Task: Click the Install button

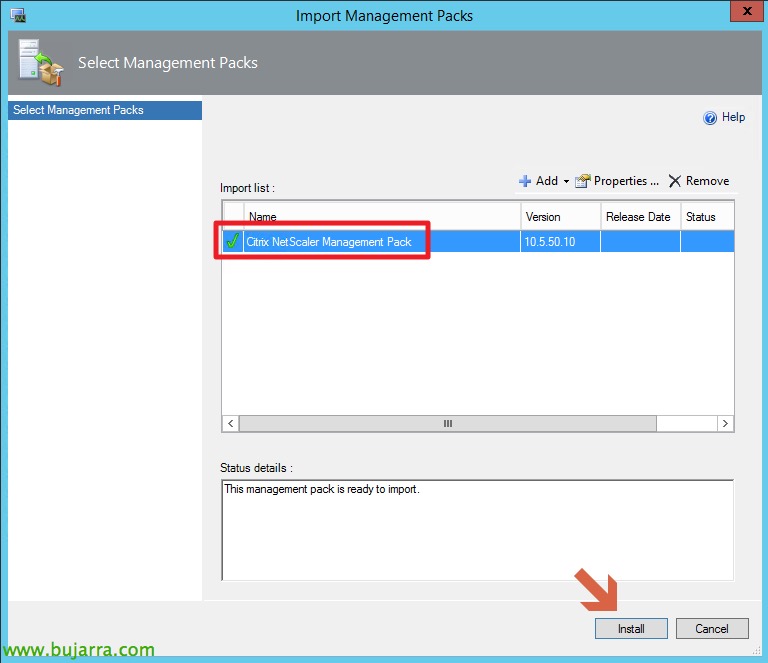Action: point(631,628)
